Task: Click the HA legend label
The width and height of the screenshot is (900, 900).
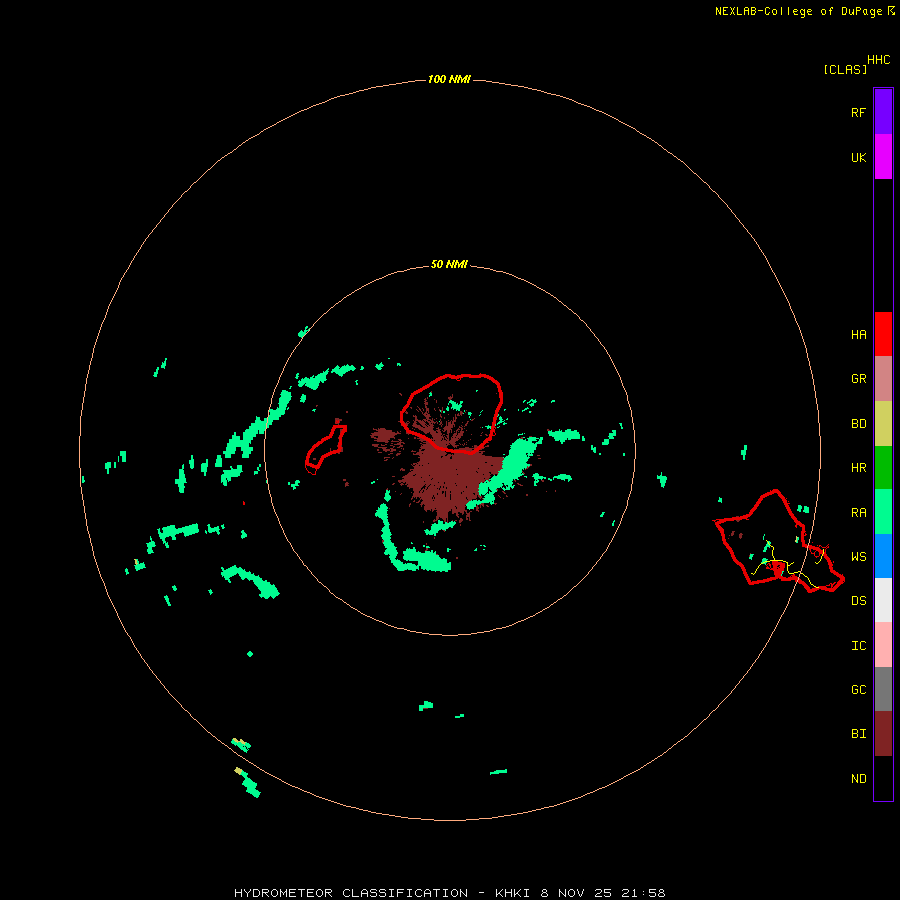Action: coord(859,334)
